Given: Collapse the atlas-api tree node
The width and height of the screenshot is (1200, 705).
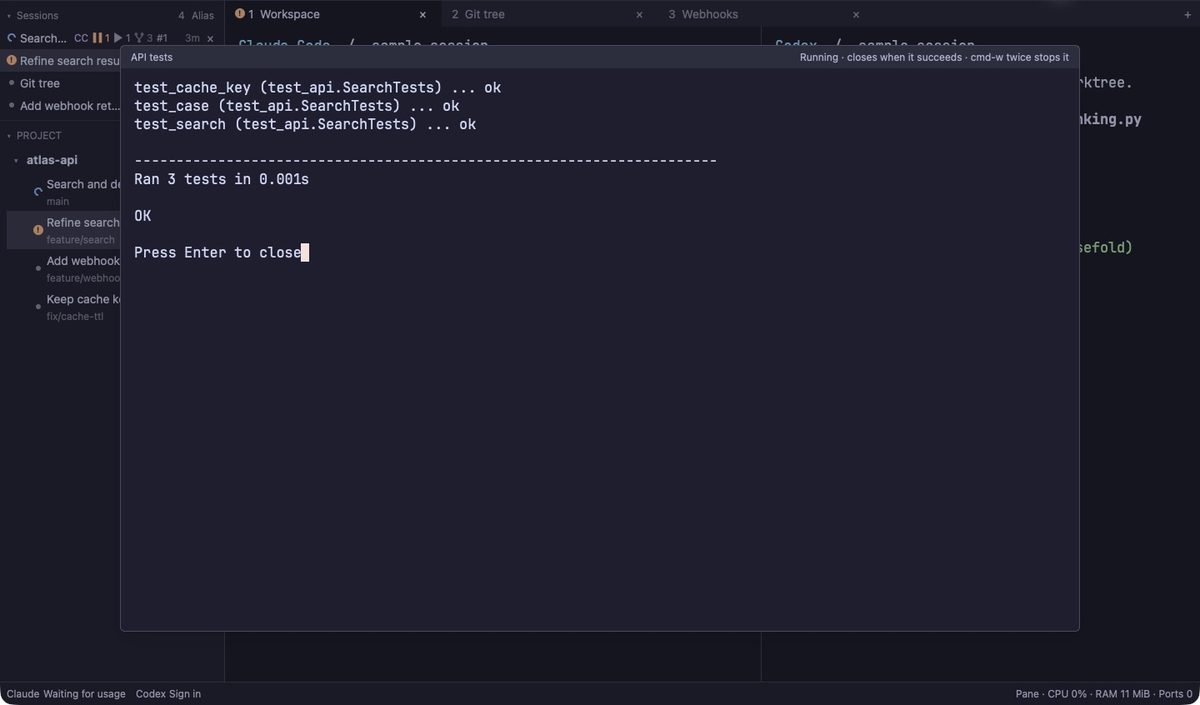Looking at the screenshot, I should click(16, 160).
